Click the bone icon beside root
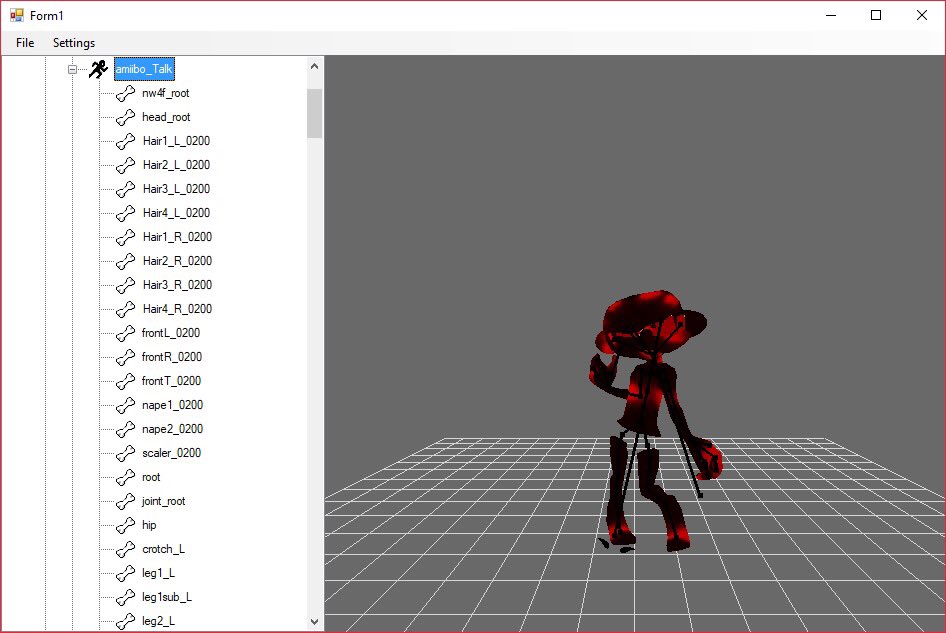Viewport: 946px width, 633px height. [125, 477]
